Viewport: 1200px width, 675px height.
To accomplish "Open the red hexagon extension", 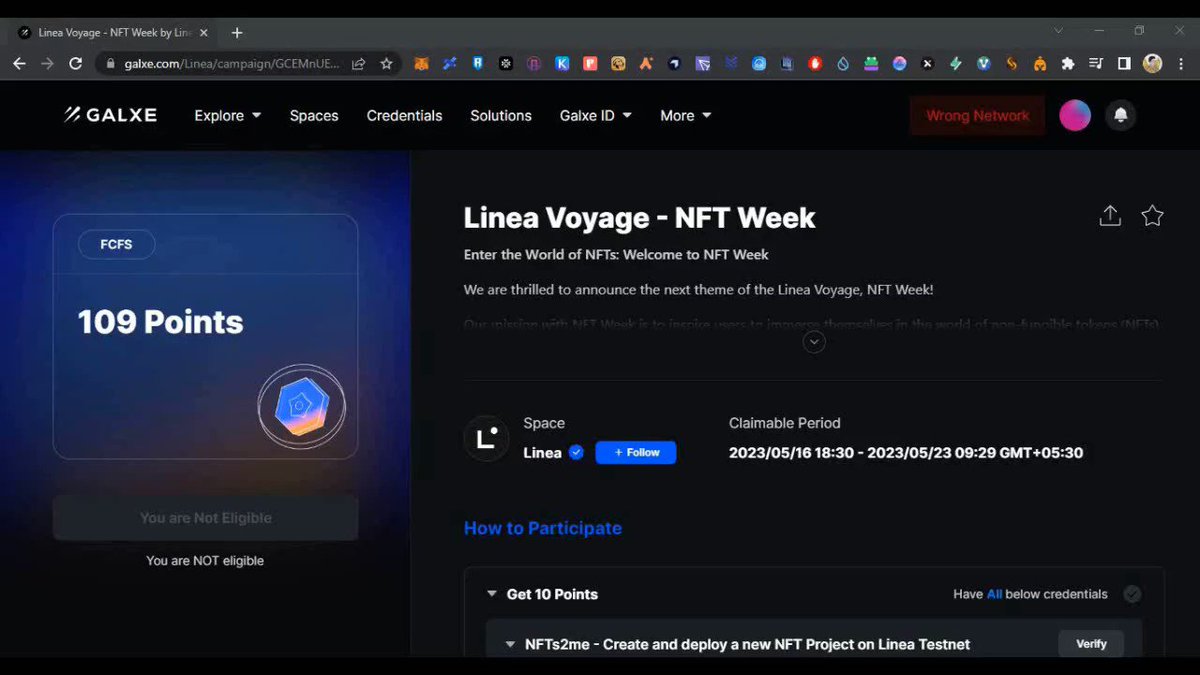I will [815, 63].
